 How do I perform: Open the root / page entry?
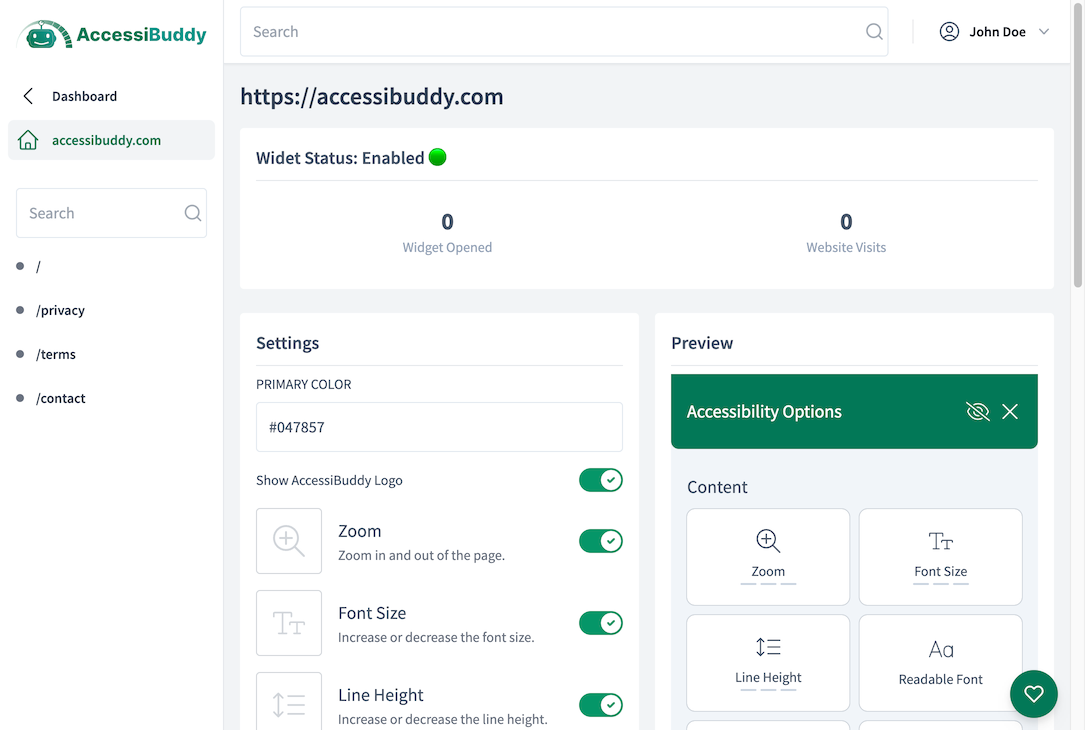[38, 266]
